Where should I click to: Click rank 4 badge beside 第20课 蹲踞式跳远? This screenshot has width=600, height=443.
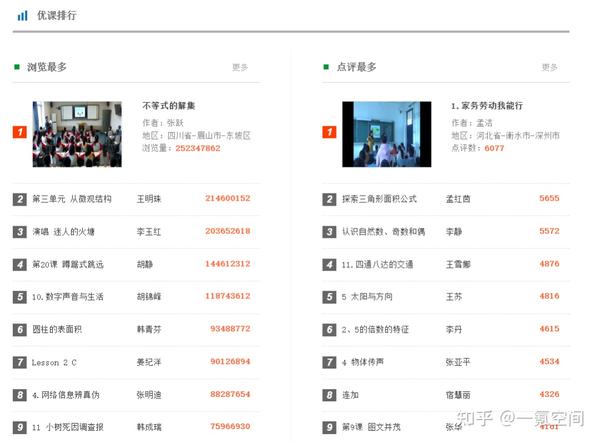click(x=20, y=264)
